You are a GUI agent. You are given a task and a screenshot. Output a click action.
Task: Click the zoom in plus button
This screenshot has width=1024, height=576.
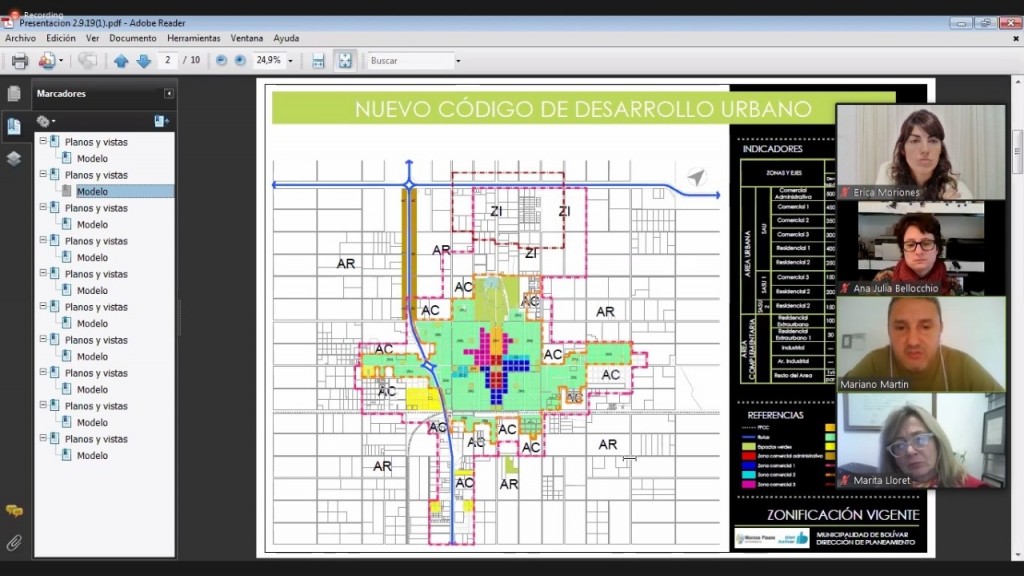[x=240, y=61]
